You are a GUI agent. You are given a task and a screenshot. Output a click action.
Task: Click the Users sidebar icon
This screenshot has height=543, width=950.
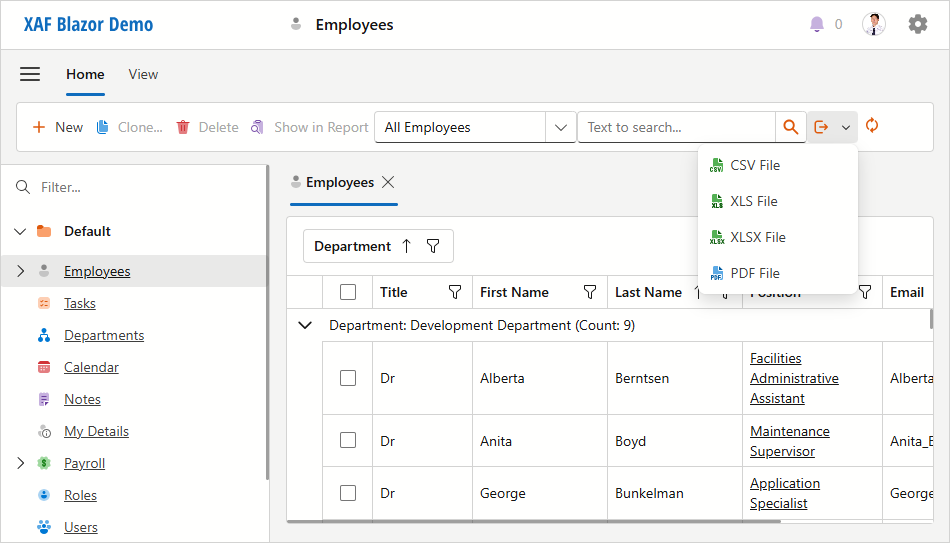(x=44, y=527)
